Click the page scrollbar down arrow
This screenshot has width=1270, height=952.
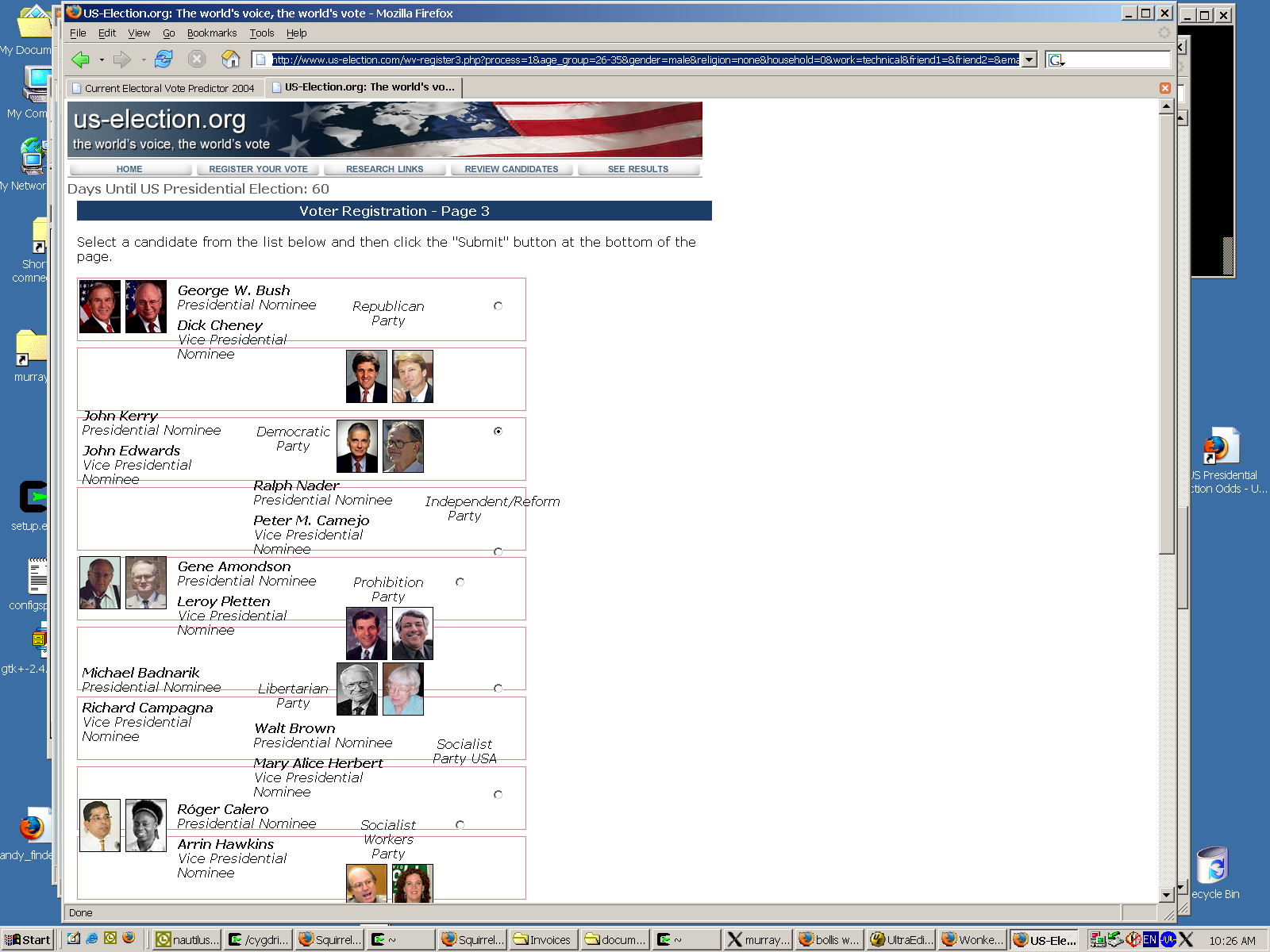click(1166, 894)
